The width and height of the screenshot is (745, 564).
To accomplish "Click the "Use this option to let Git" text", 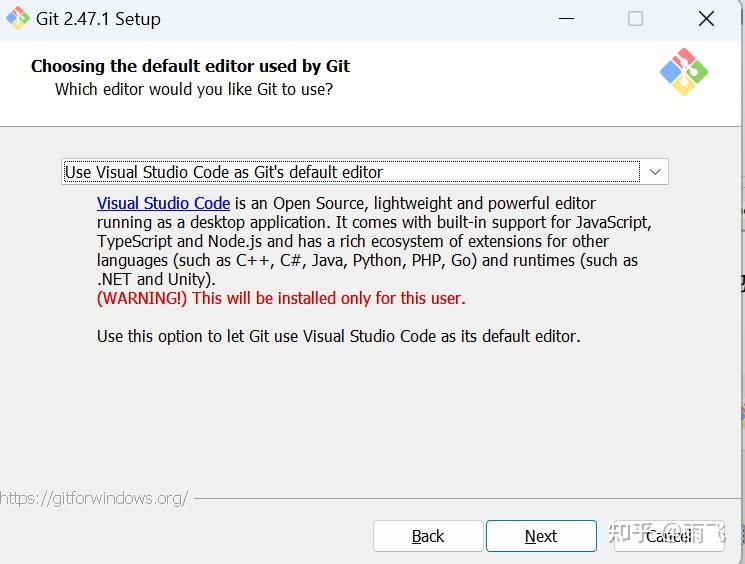I will [338, 336].
